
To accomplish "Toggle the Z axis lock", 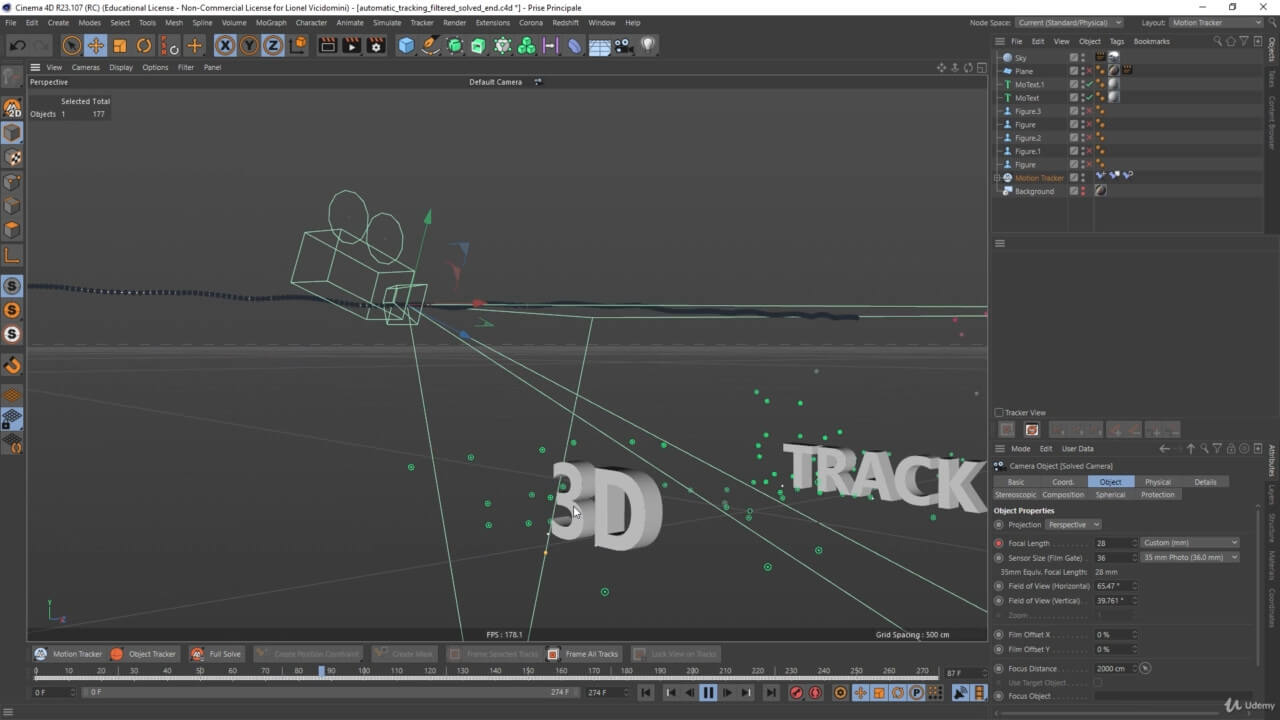I will pos(273,45).
